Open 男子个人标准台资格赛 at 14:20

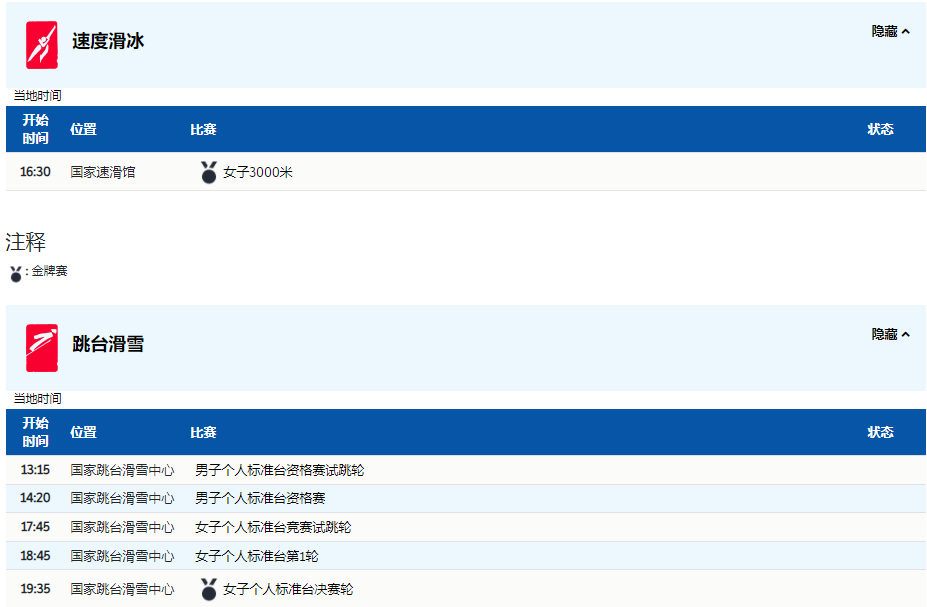pyautogui.click(x=260, y=498)
